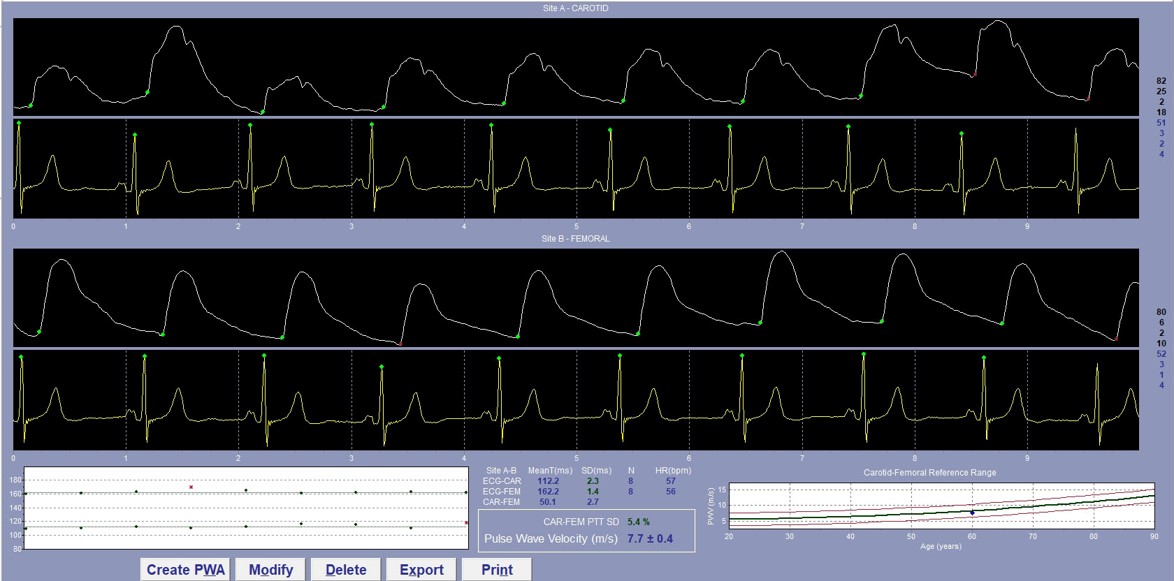
Task: Click last red rejected marker on carotid waveform
Action: (x=1087, y=99)
